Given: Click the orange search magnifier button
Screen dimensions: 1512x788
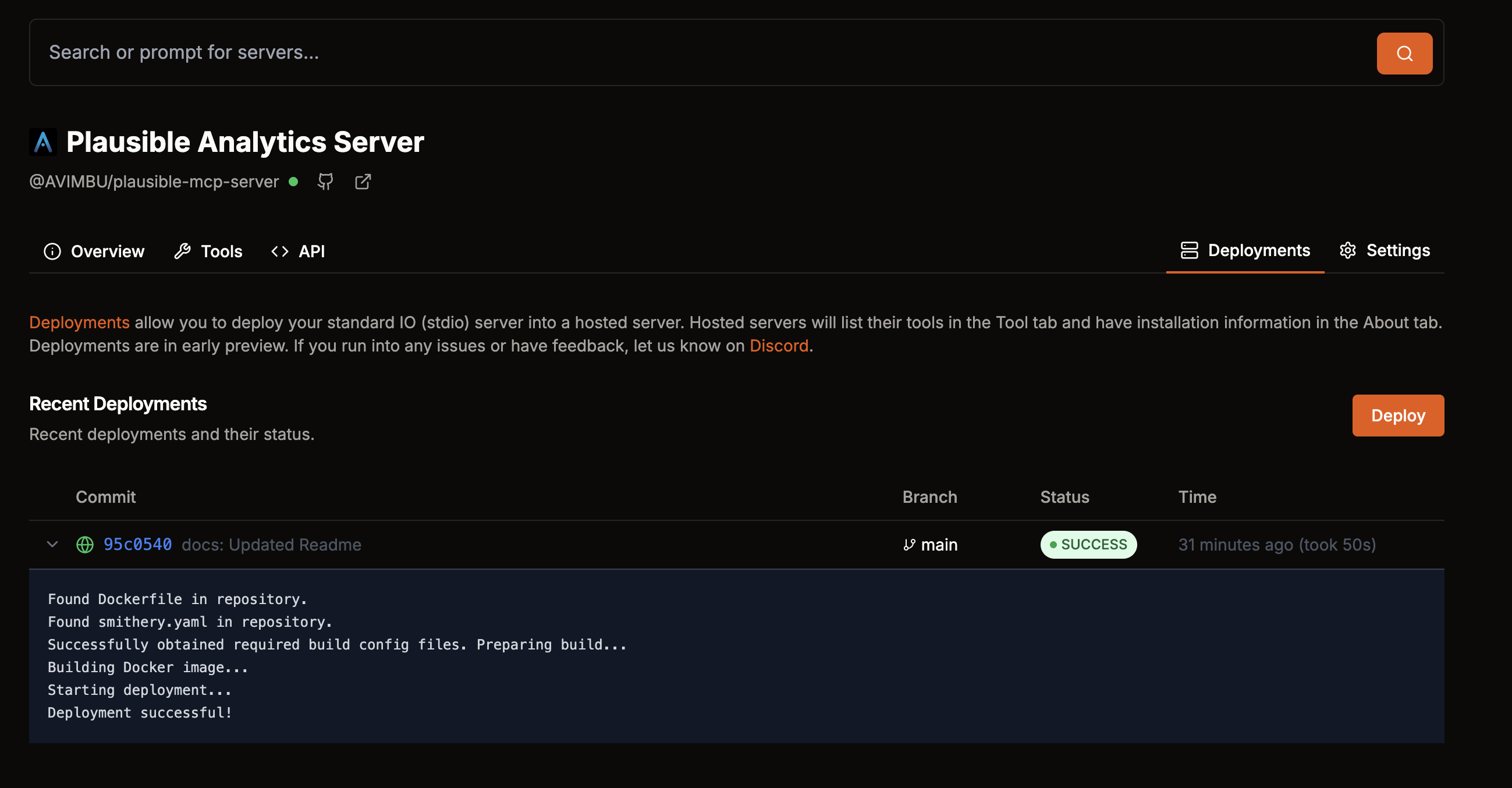Looking at the screenshot, I should (x=1404, y=54).
